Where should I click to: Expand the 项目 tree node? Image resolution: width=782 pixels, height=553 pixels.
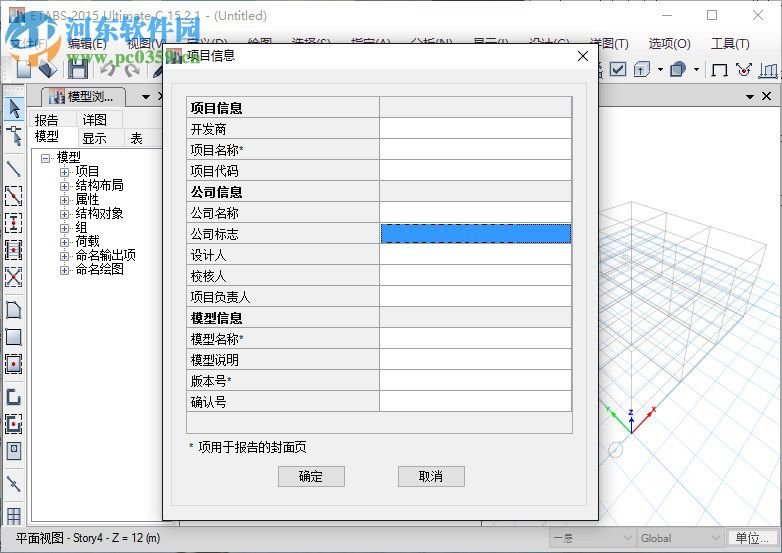pos(64,172)
